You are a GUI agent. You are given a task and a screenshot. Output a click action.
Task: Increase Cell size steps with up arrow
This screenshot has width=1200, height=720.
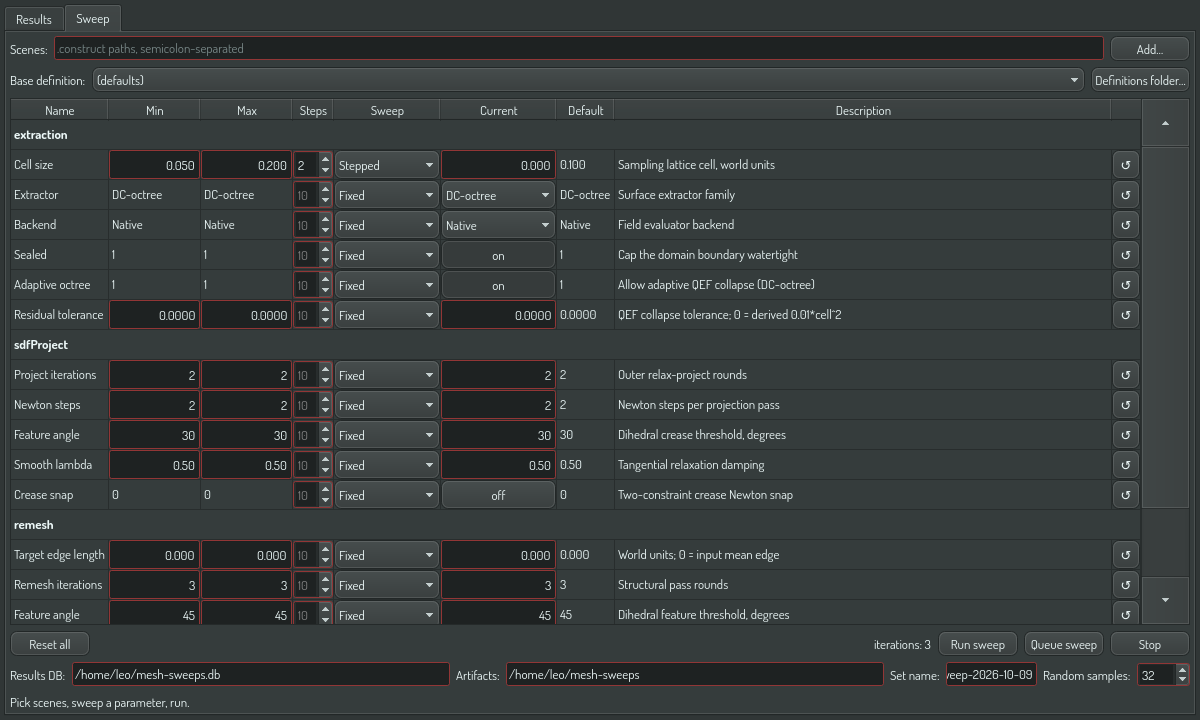pyautogui.click(x=325, y=159)
